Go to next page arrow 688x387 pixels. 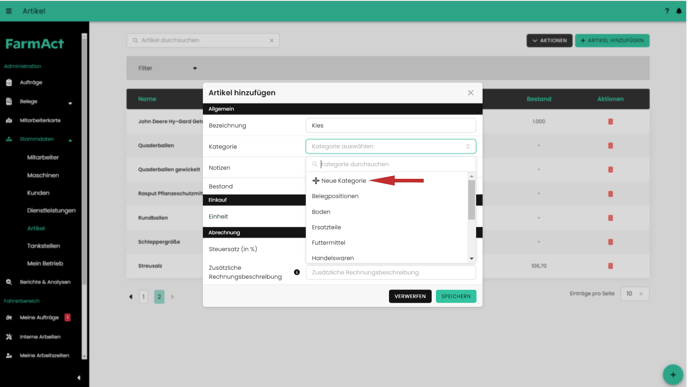click(x=172, y=297)
